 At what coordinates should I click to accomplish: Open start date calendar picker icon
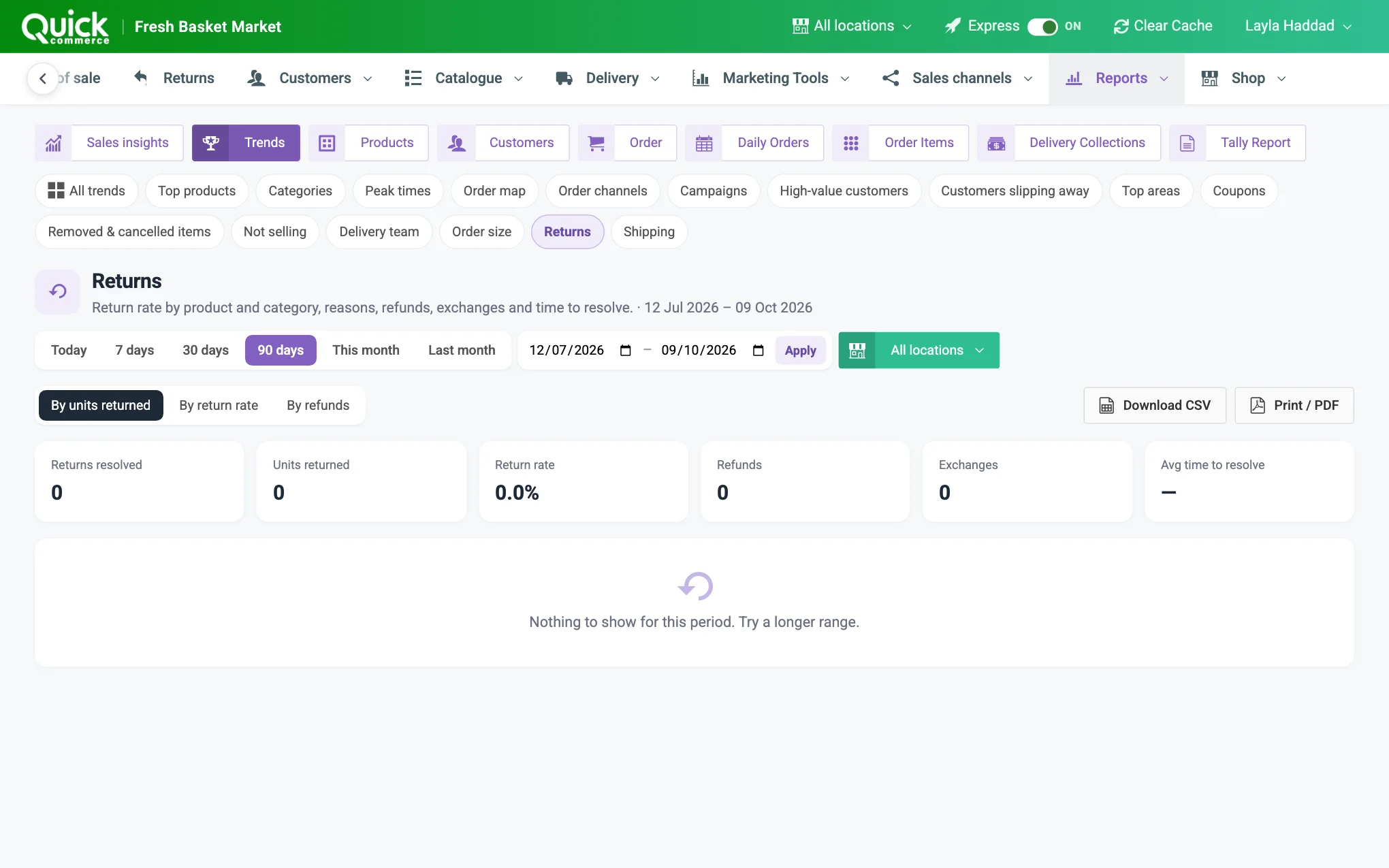tap(626, 351)
